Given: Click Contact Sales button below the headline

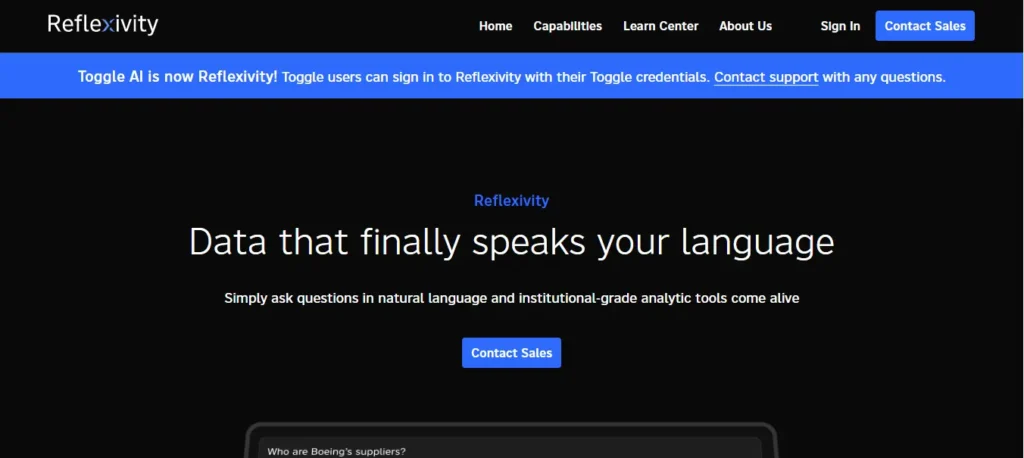Looking at the screenshot, I should coord(511,353).
